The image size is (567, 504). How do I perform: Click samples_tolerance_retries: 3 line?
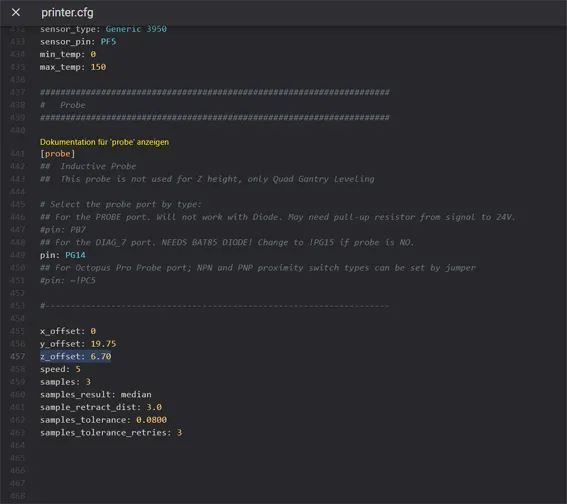[111, 432]
